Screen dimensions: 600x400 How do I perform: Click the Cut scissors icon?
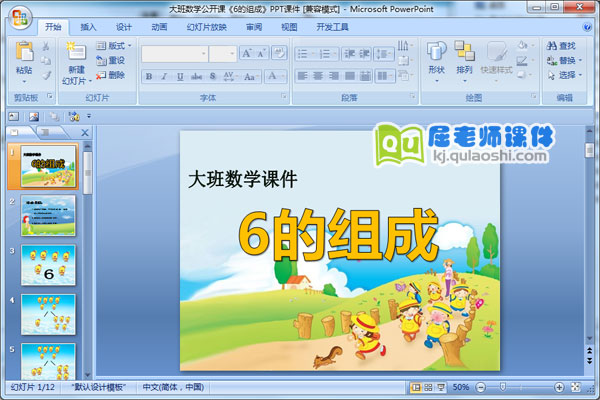(x=46, y=46)
